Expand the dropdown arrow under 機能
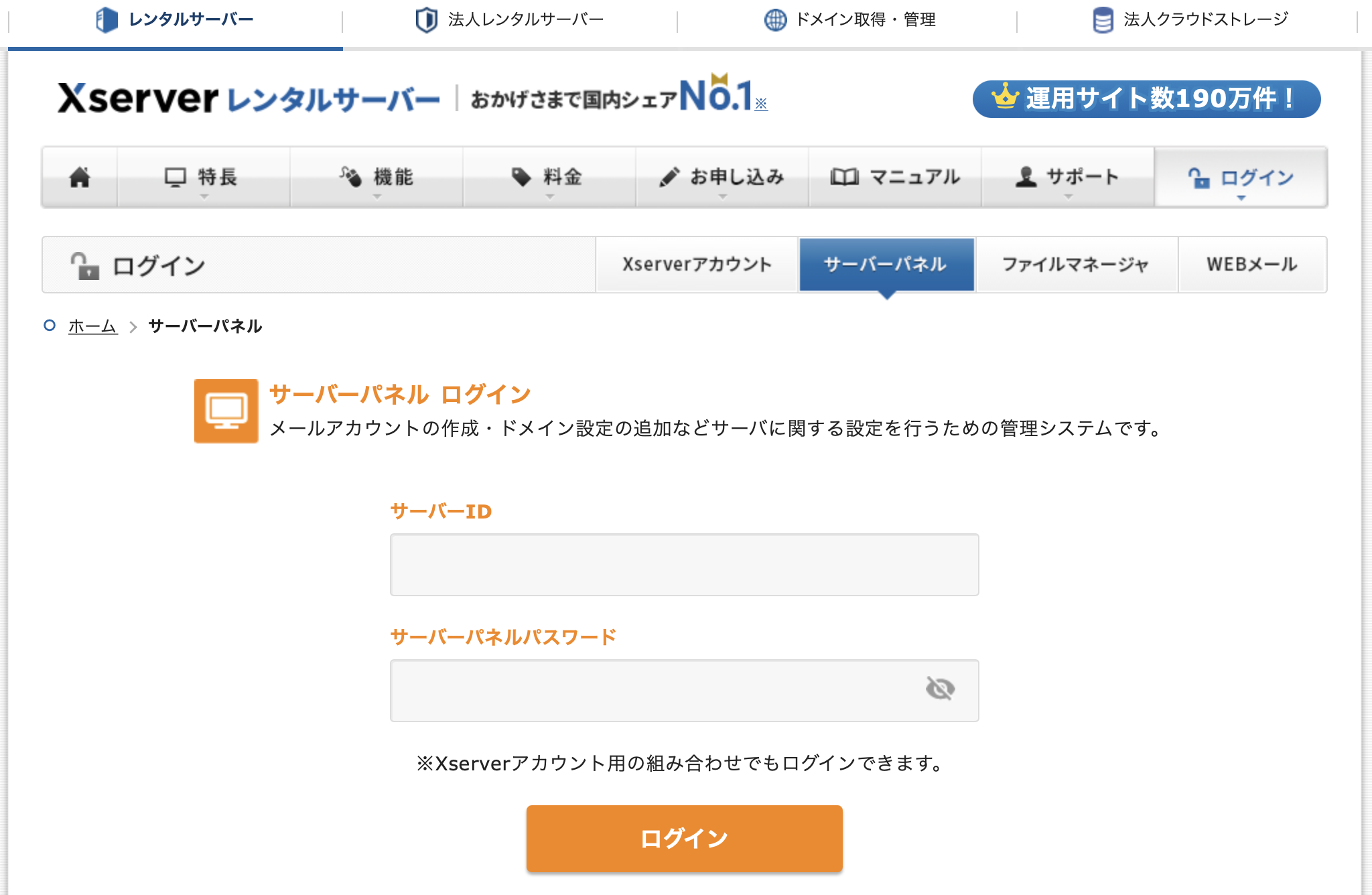 [x=377, y=197]
